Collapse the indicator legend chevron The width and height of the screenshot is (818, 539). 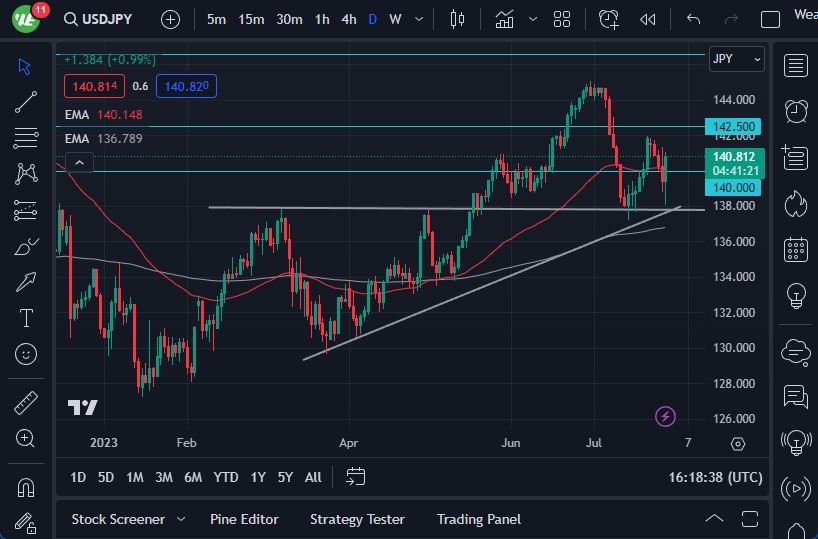point(79,162)
